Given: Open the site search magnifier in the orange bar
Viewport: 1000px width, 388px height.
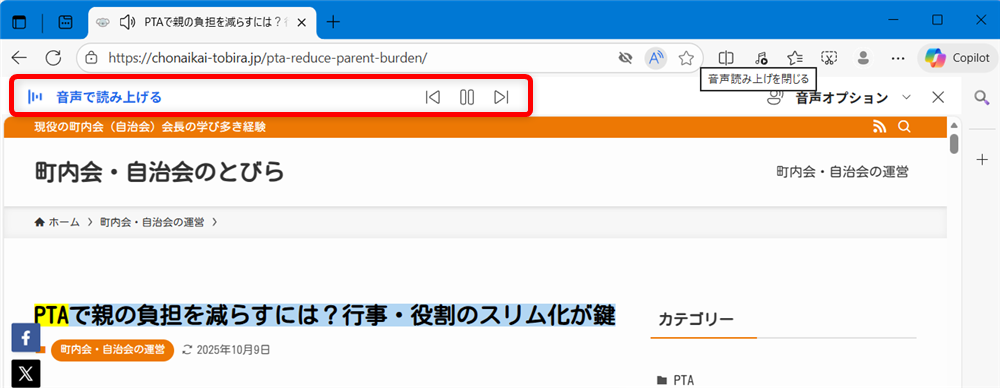Looking at the screenshot, I should click(904, 127).
